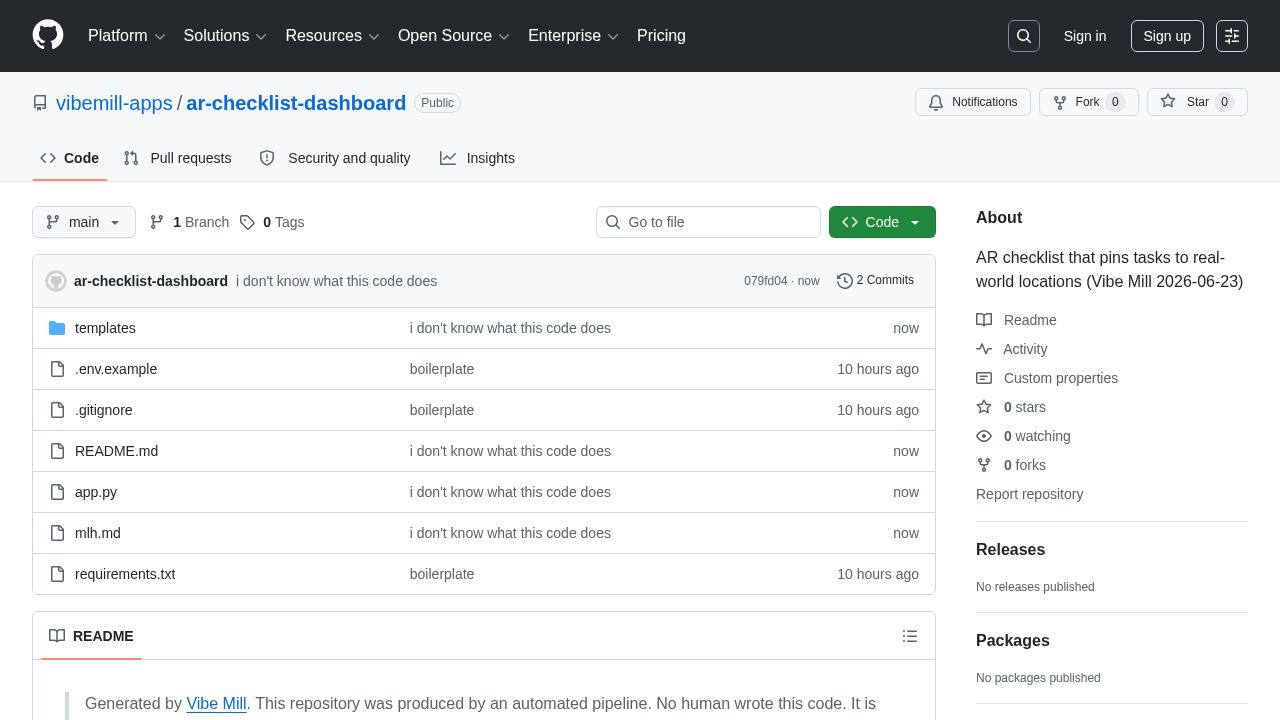This screenshot has width=1280, height=720.
Task: Click the file icon for README.md
Action: pos(57,451)
